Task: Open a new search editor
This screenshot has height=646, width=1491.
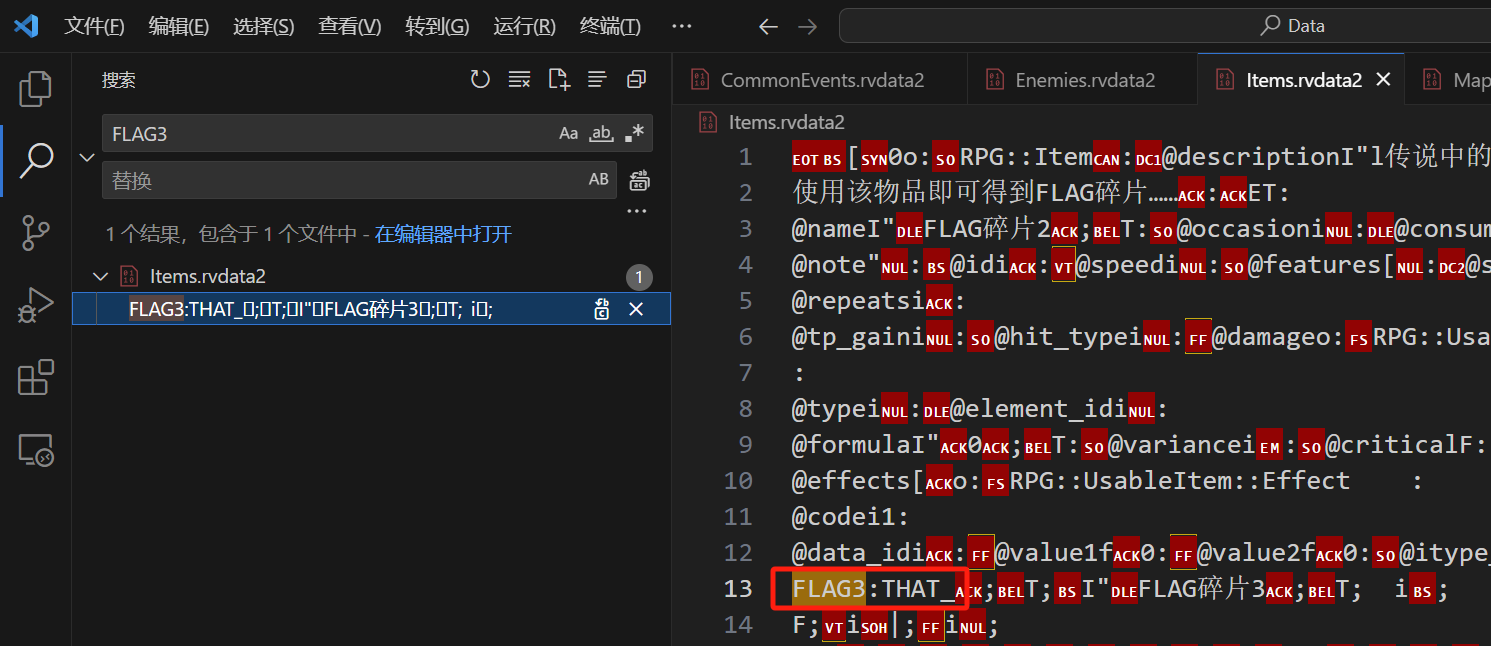Action: [558, 80]
